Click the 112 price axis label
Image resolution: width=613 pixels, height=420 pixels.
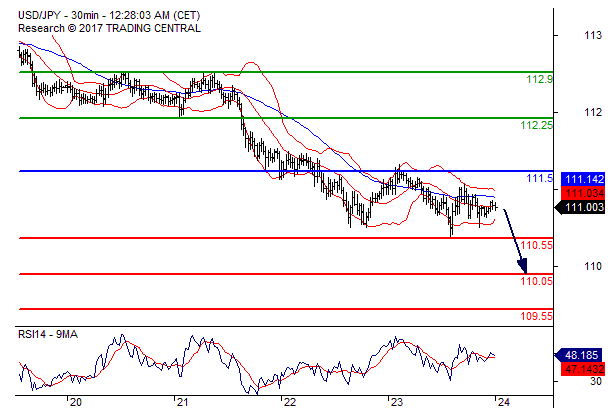coord(593,113)
